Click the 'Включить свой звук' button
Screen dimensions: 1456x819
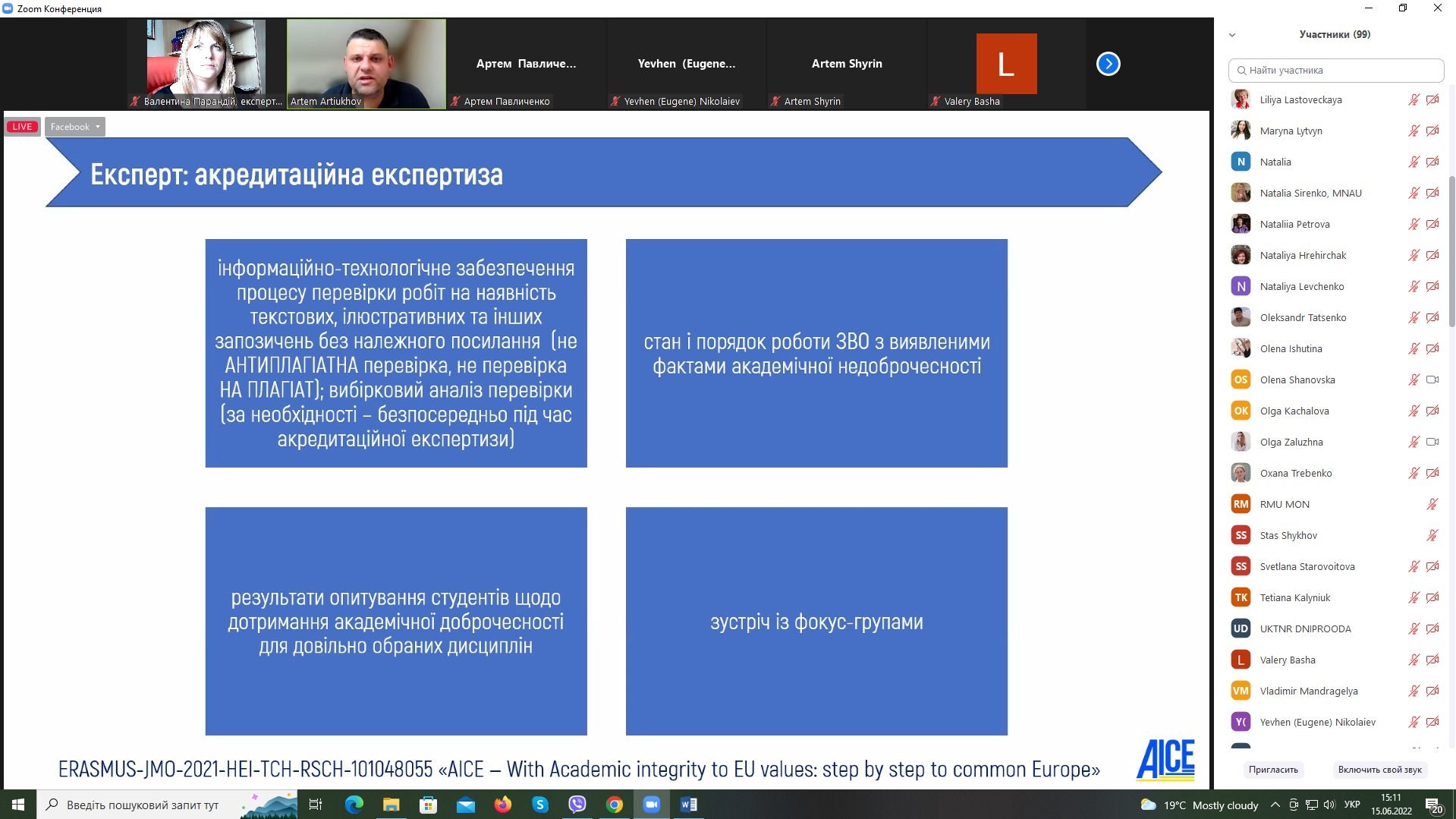(x=1379, y=770)
